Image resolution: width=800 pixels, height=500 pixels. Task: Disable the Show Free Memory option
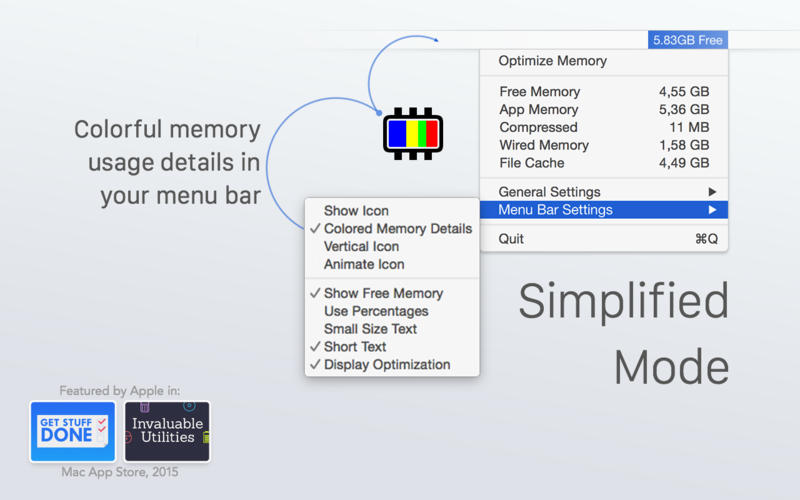[x=383, y=293]
